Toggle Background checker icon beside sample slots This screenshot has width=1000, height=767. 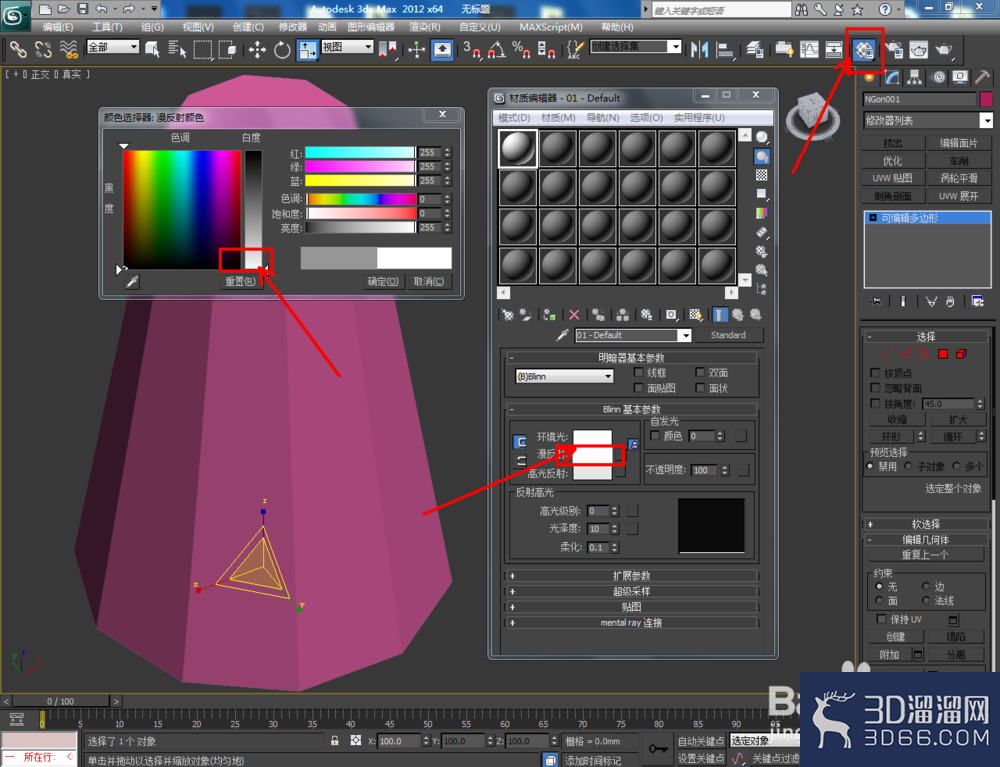761,175
